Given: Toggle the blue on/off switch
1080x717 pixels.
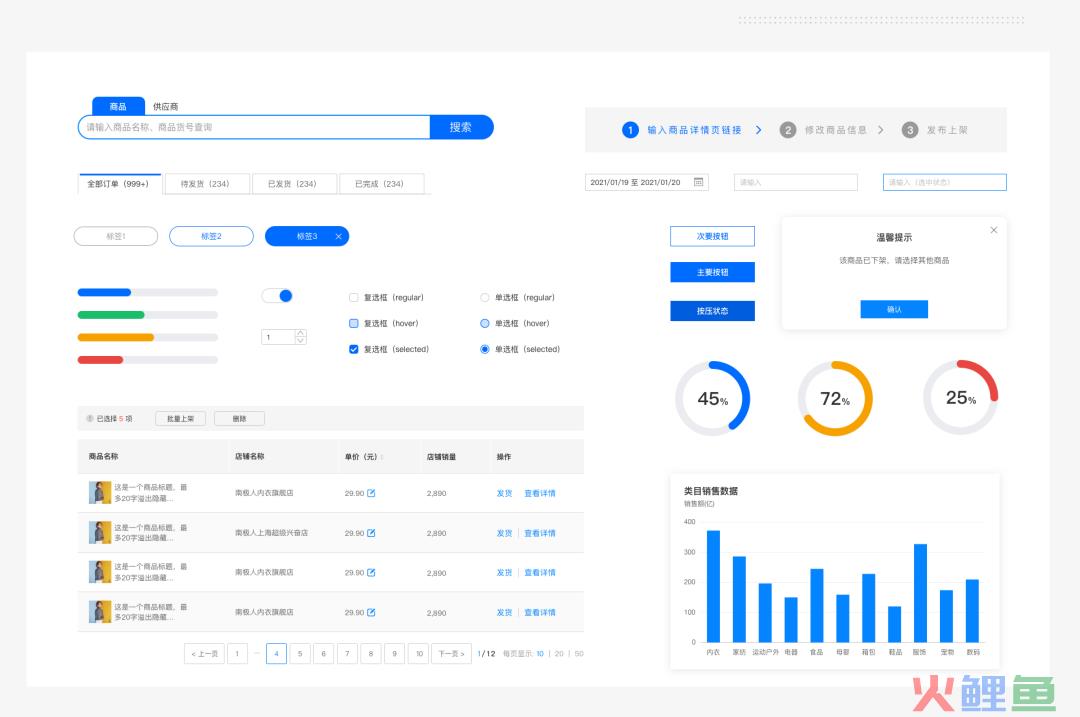Looking at the screenshot, I should point(277,296).
